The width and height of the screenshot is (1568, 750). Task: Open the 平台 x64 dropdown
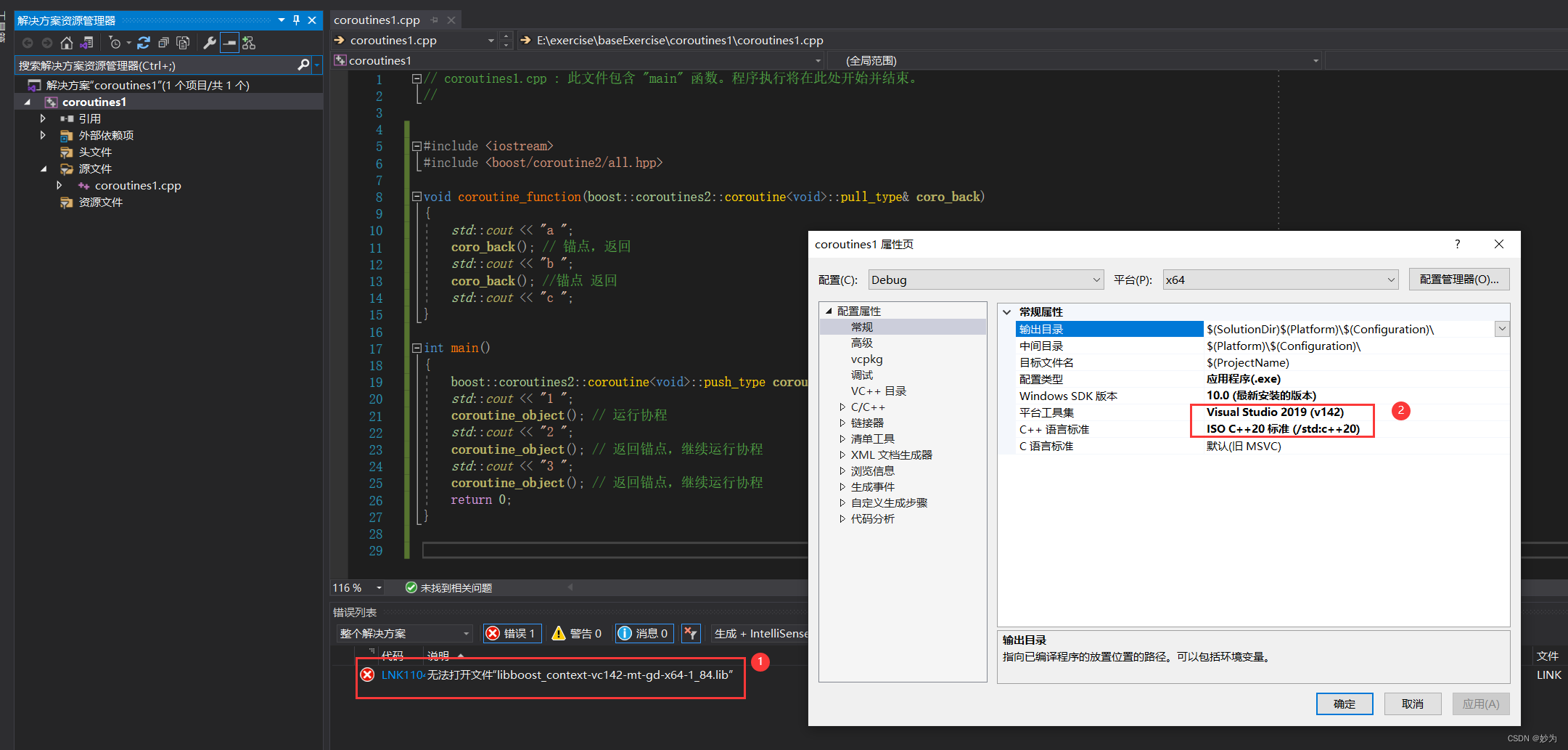click(x=1280, y=280)
